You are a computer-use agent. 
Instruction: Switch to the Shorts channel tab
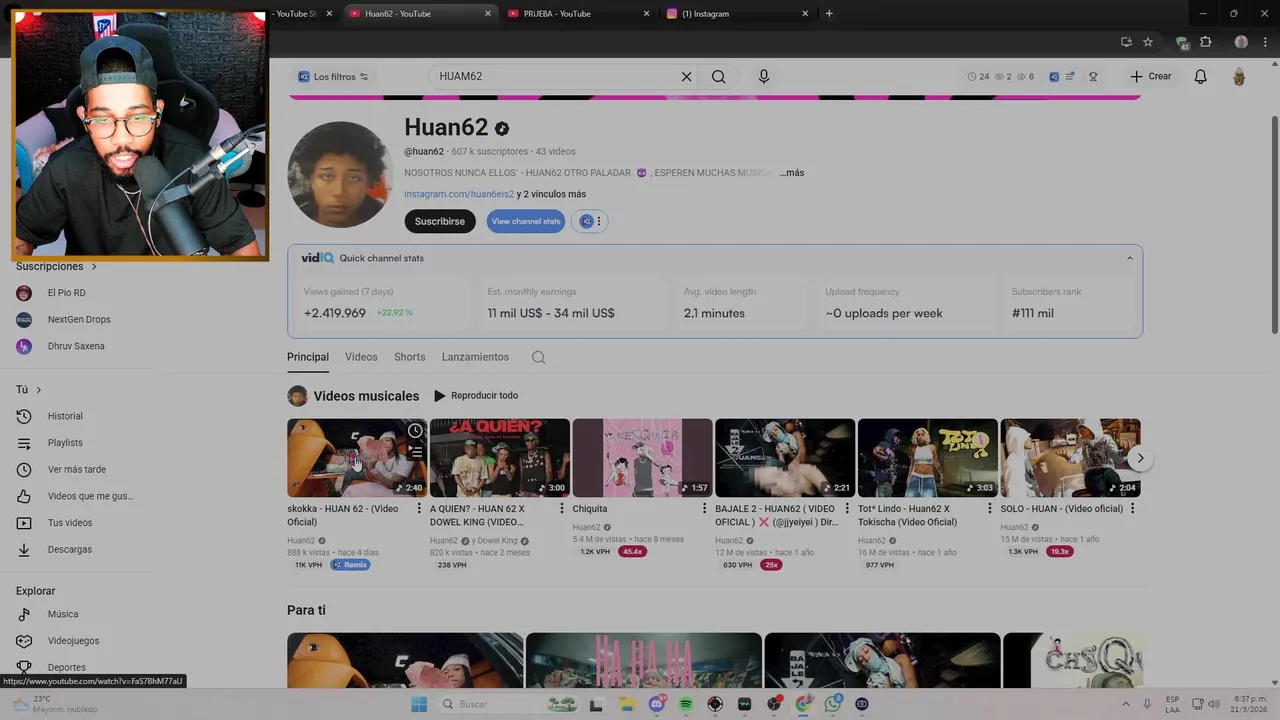pyautogui.click(x=410, y=357)
